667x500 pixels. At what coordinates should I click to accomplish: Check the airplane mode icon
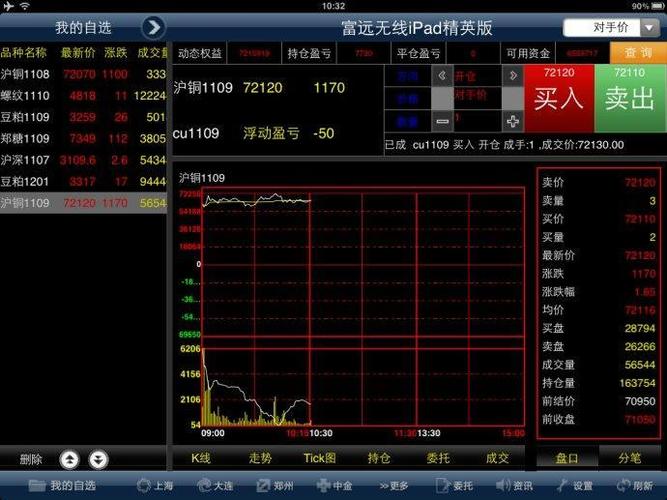point(8,6)
